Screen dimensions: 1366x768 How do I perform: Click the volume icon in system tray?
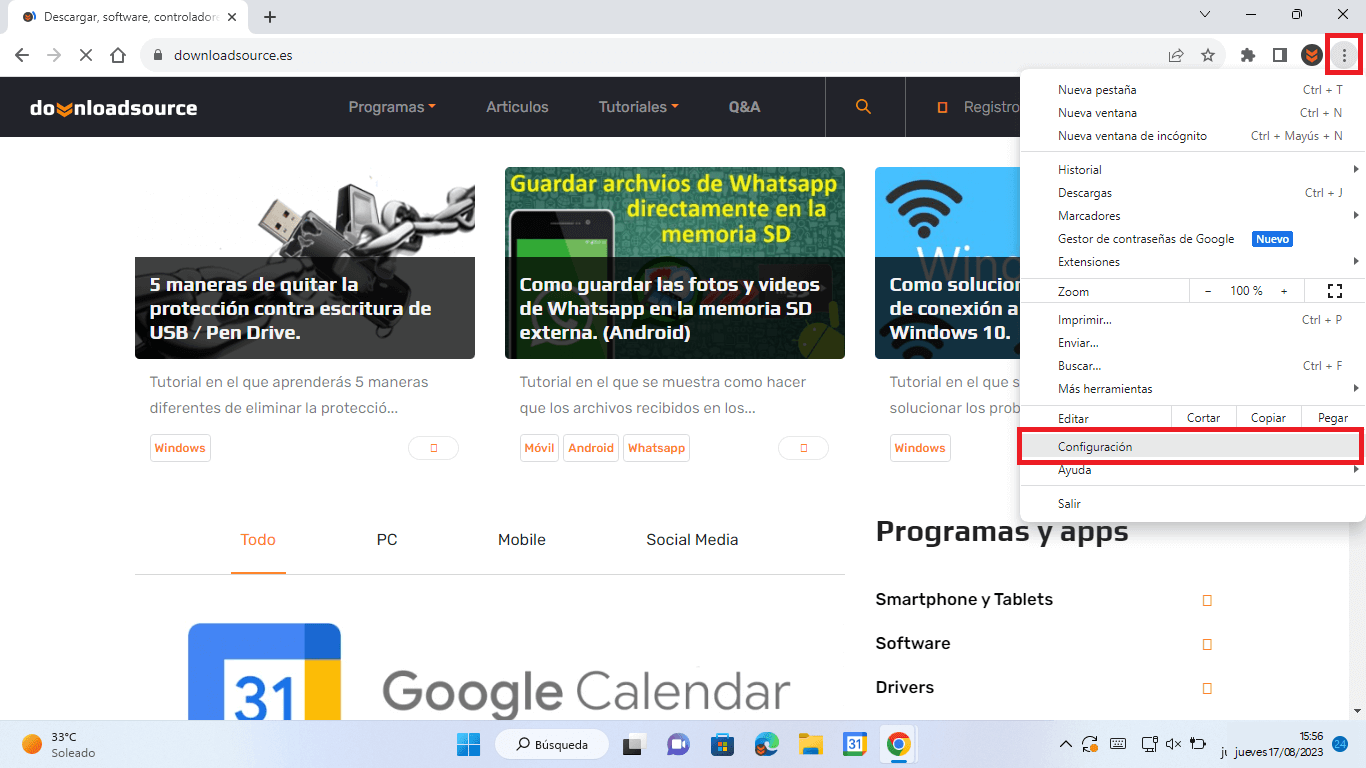[x=1174, y=744]
